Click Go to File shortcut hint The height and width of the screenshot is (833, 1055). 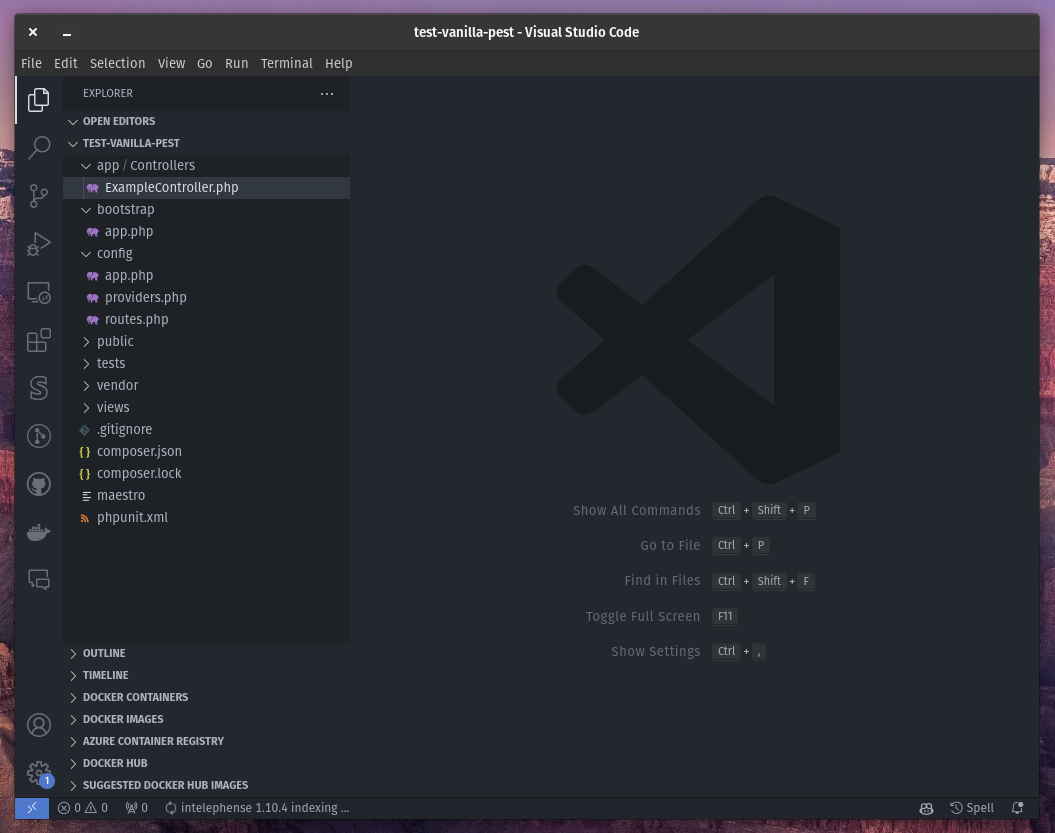click(x=704, y=546)
